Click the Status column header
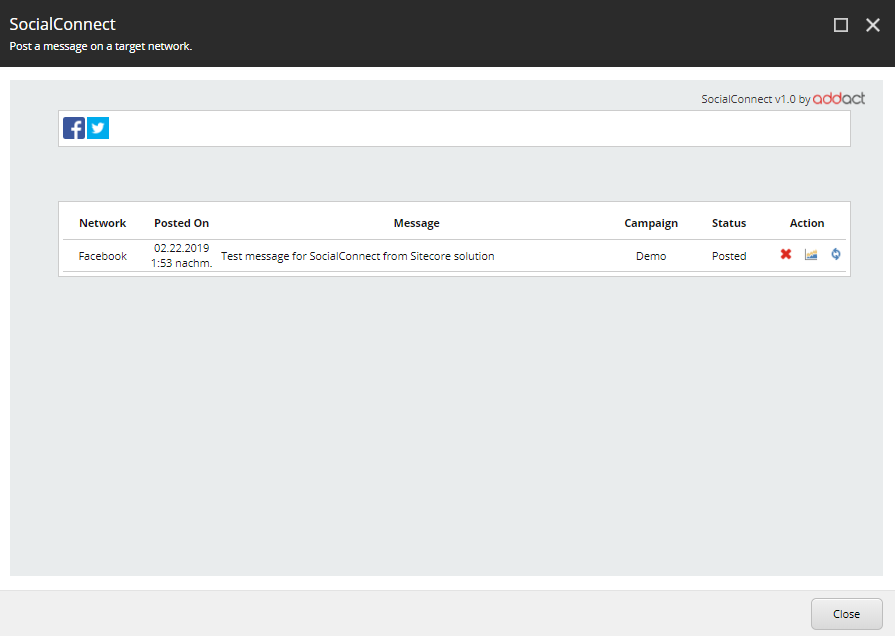Screen dimensions: 895x636 (x=729, y=223)
